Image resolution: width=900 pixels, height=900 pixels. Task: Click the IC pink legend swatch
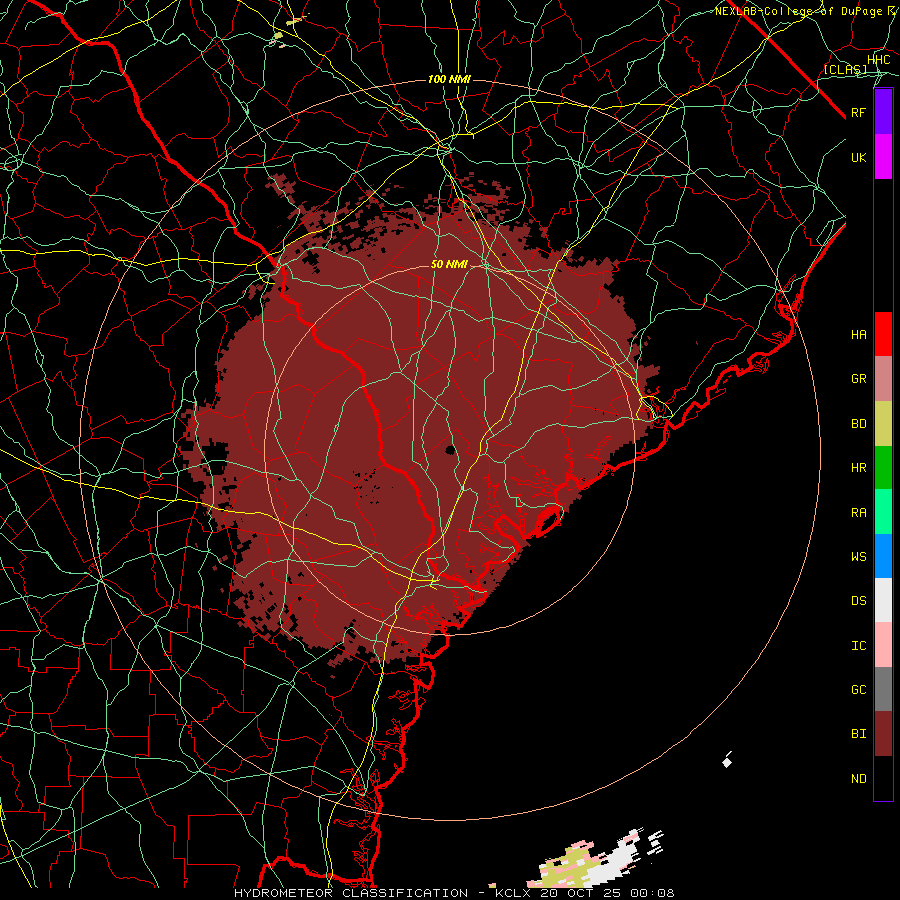[x=883, y=645]
